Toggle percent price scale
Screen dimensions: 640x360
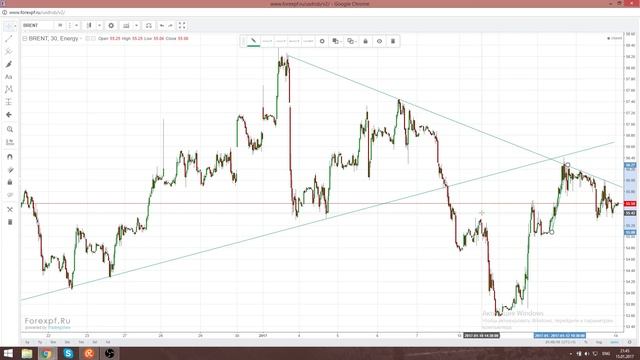tap(587, 342)
